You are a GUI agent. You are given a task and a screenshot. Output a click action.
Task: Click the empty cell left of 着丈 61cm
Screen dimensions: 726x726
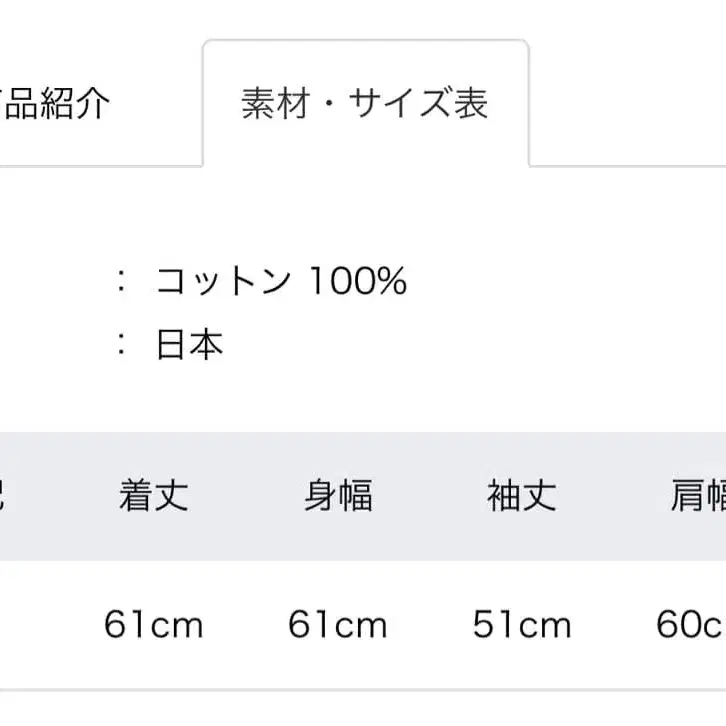coord(30,626)
